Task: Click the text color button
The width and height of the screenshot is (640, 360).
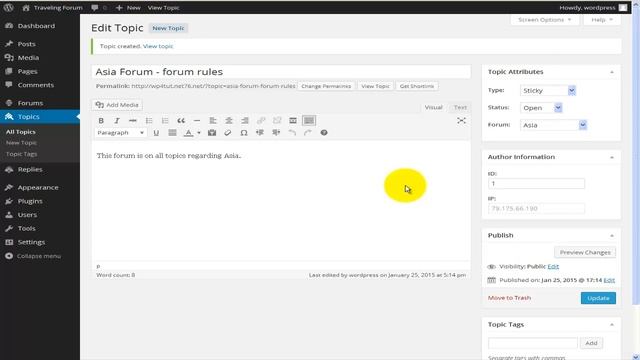Action: (188, 133)
